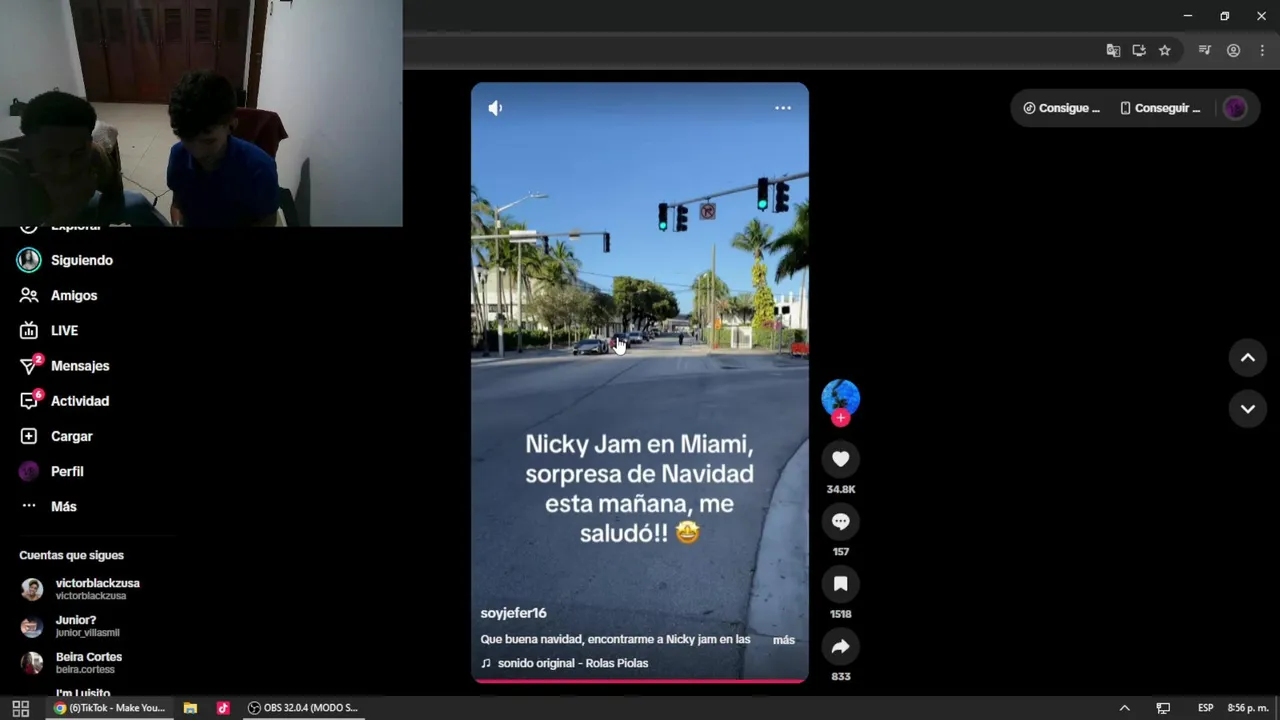This screenshot has width=1280, height=720.
Task: Open the network icon in the system tray
Action: click(1163, 708)
